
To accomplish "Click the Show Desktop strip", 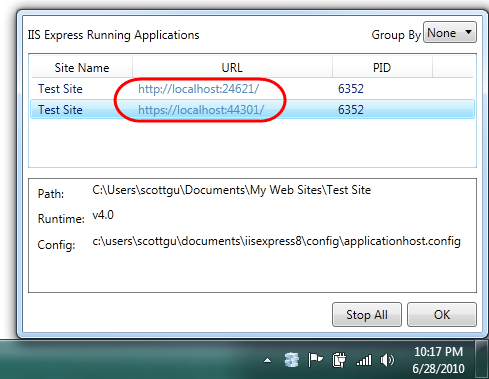I will coord(482,359).
